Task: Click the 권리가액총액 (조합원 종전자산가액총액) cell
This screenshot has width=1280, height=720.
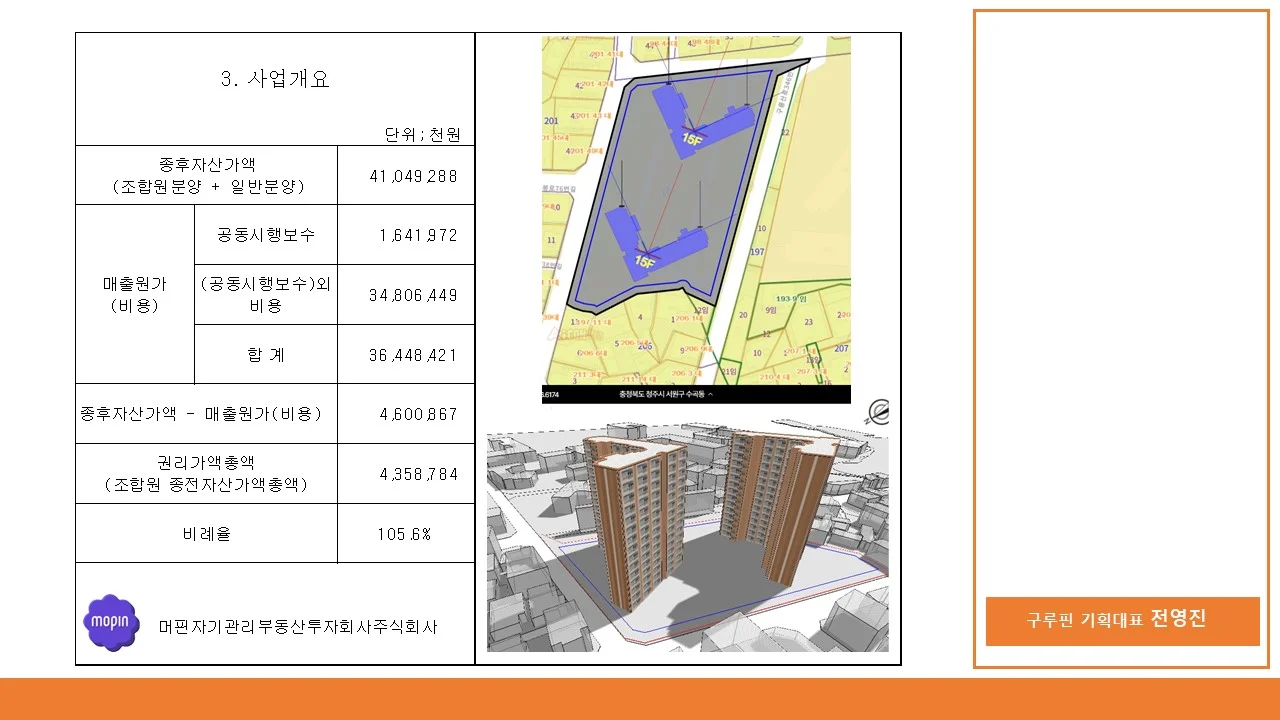Action: (x=207, y=473)
